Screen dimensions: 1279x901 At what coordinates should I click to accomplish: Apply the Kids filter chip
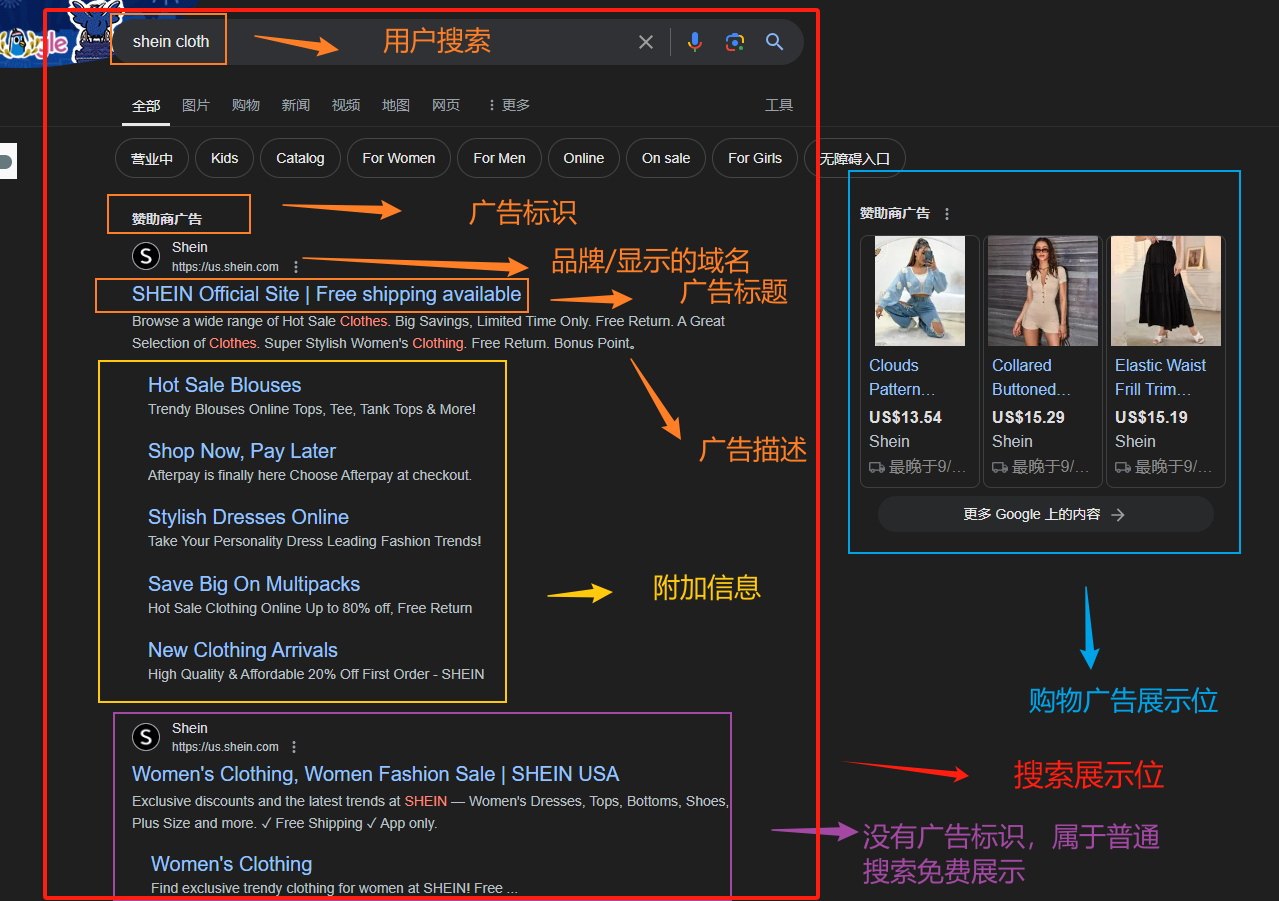[x=225, y=158]
